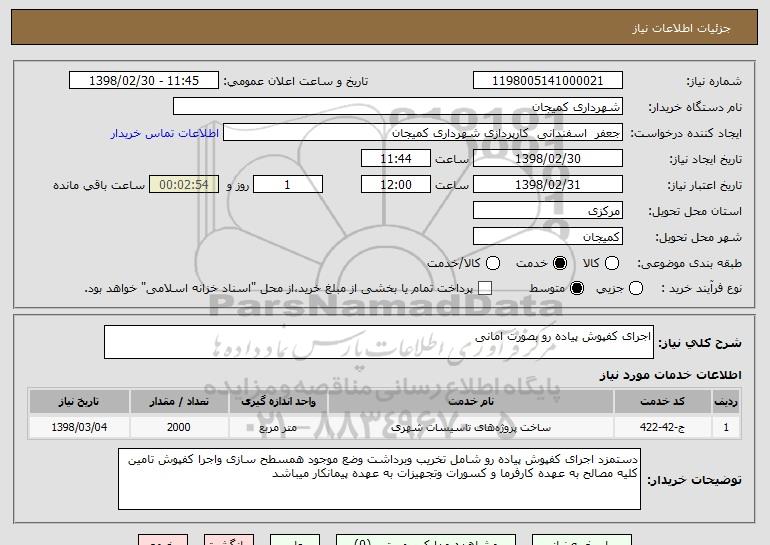Click the remaining days field showing 1
770x545 pixels.
(288, 185)
